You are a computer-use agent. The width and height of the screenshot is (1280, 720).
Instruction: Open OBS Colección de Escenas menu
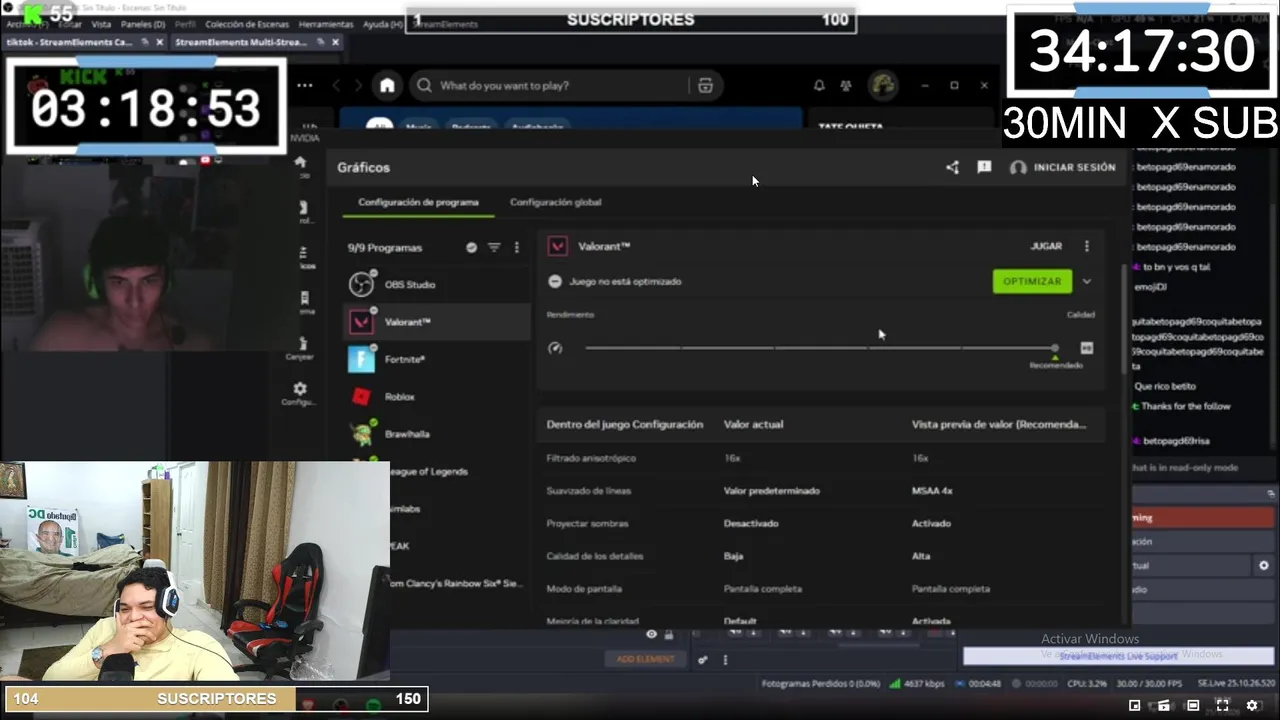[247, 24]
